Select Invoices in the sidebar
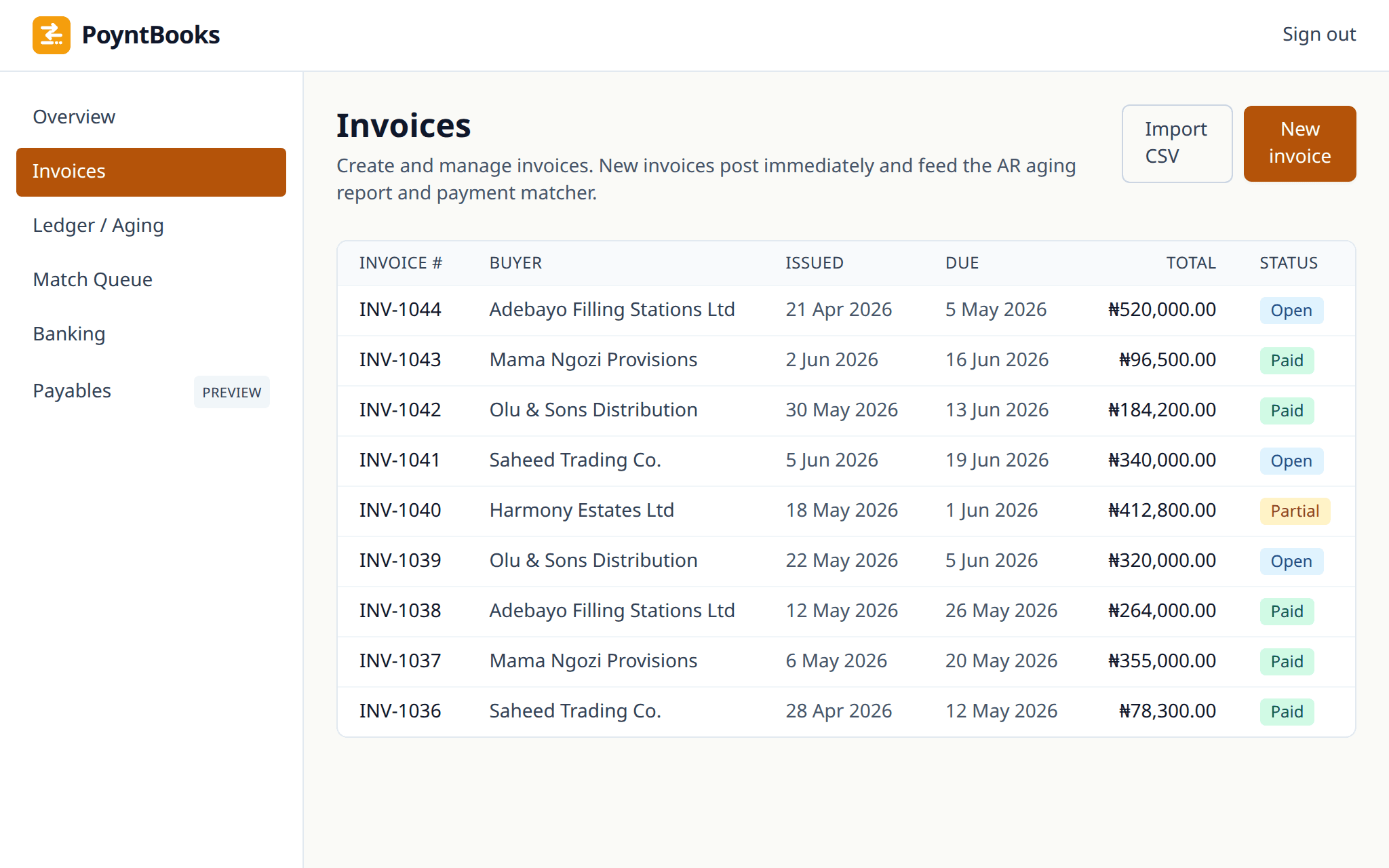This screenshot has height=868, width=1389. click(x=151, y=172)
